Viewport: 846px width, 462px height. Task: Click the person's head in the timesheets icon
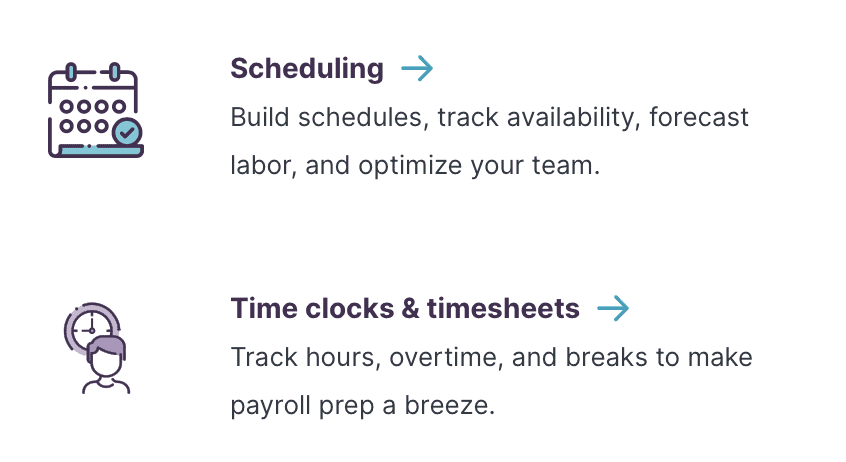[106, 357]
